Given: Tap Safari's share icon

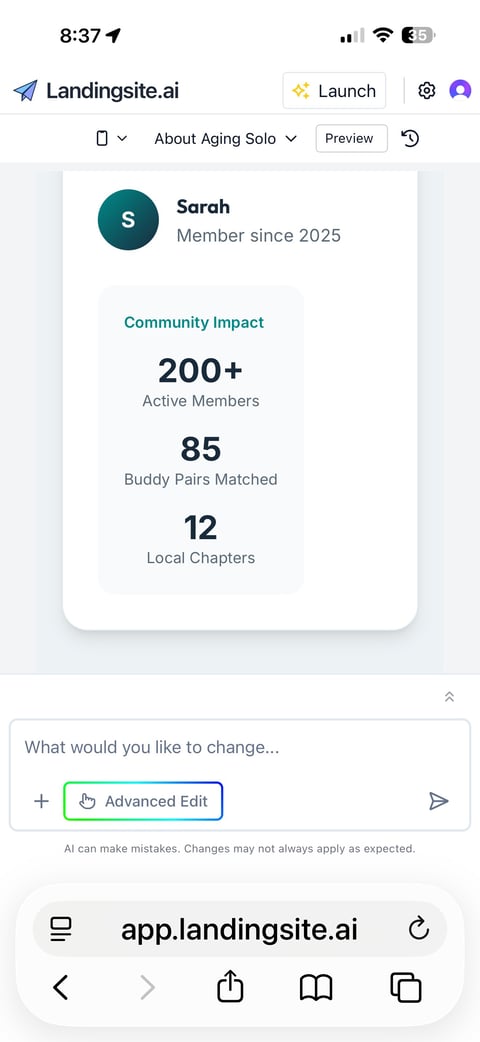Looking at the screenshot, I should coord(230,986).
